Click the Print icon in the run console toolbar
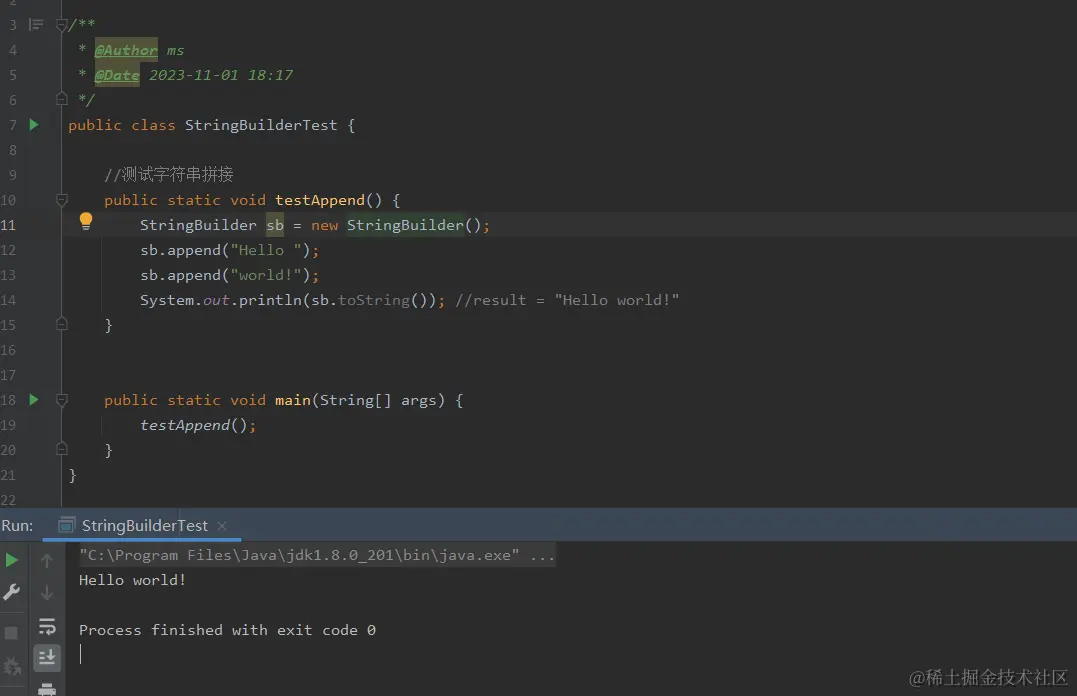 [47, 689]
